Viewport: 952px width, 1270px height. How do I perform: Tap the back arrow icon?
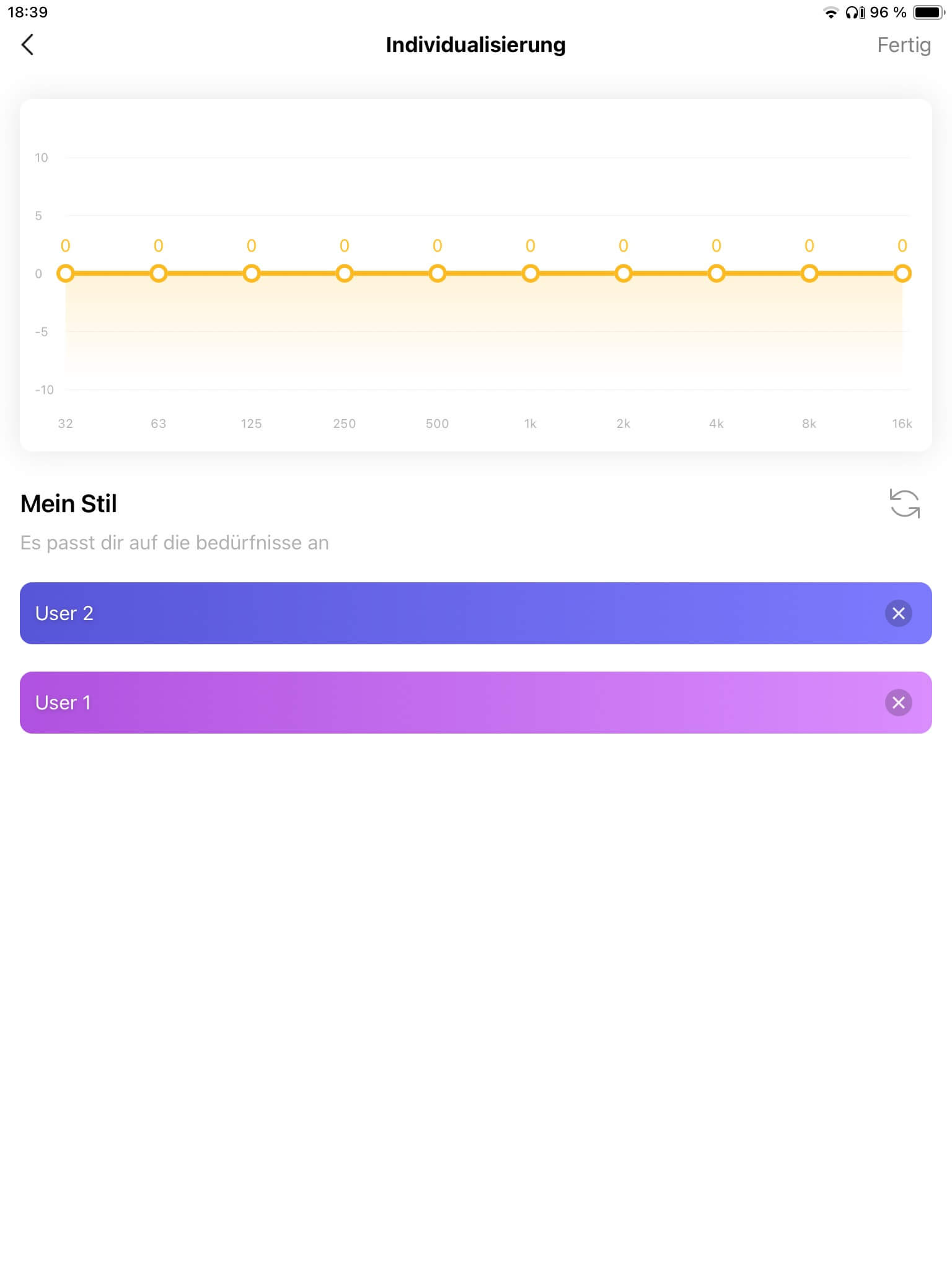tap(28, 45)
